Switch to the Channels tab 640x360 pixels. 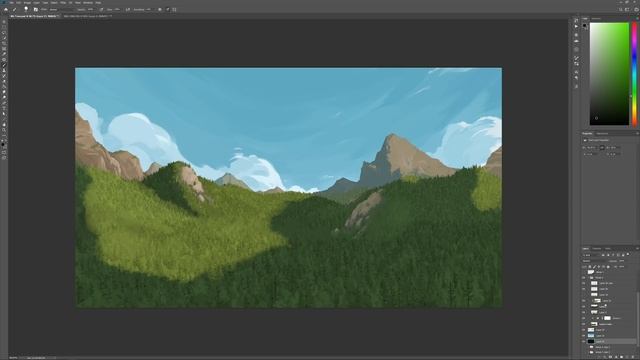[x=597, y=248]
